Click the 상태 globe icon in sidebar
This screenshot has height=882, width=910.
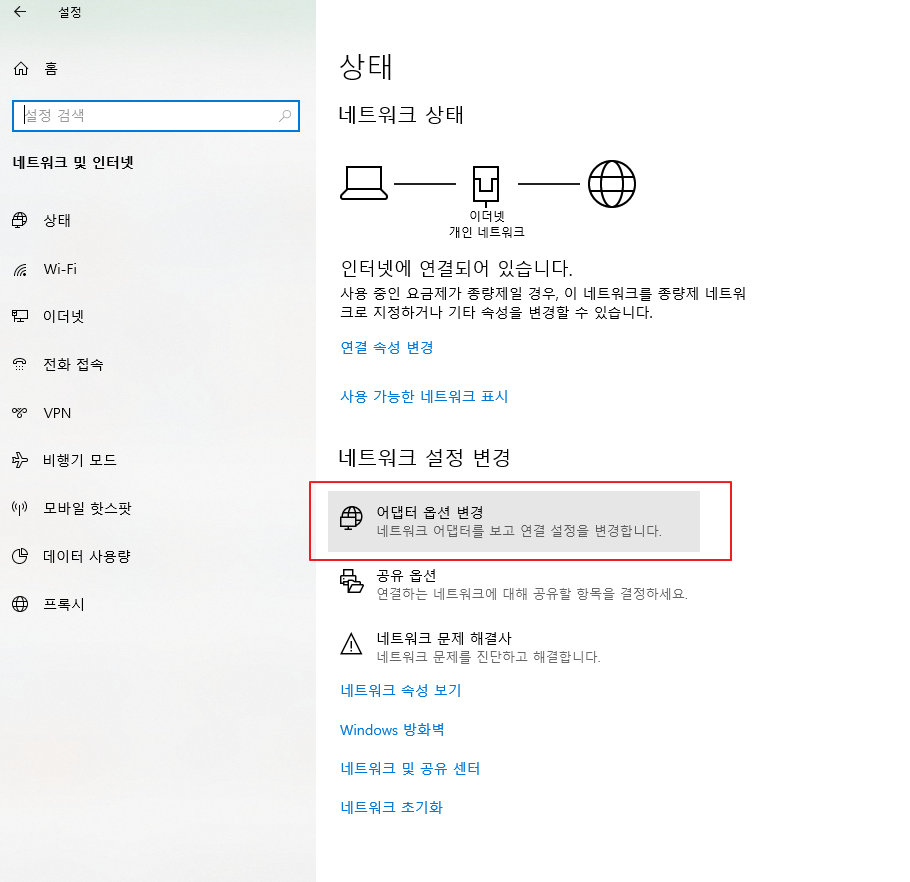[20, 220]
